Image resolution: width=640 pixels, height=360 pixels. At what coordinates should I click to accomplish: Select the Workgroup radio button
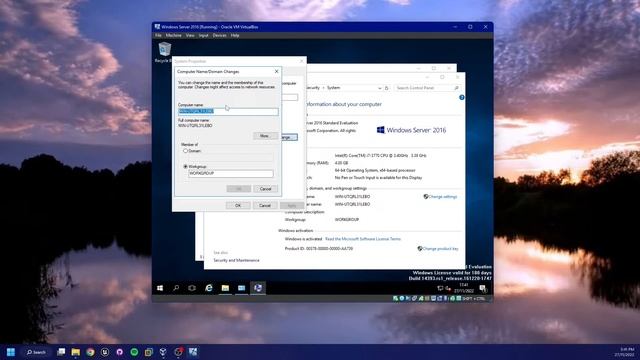pos(185,167)
